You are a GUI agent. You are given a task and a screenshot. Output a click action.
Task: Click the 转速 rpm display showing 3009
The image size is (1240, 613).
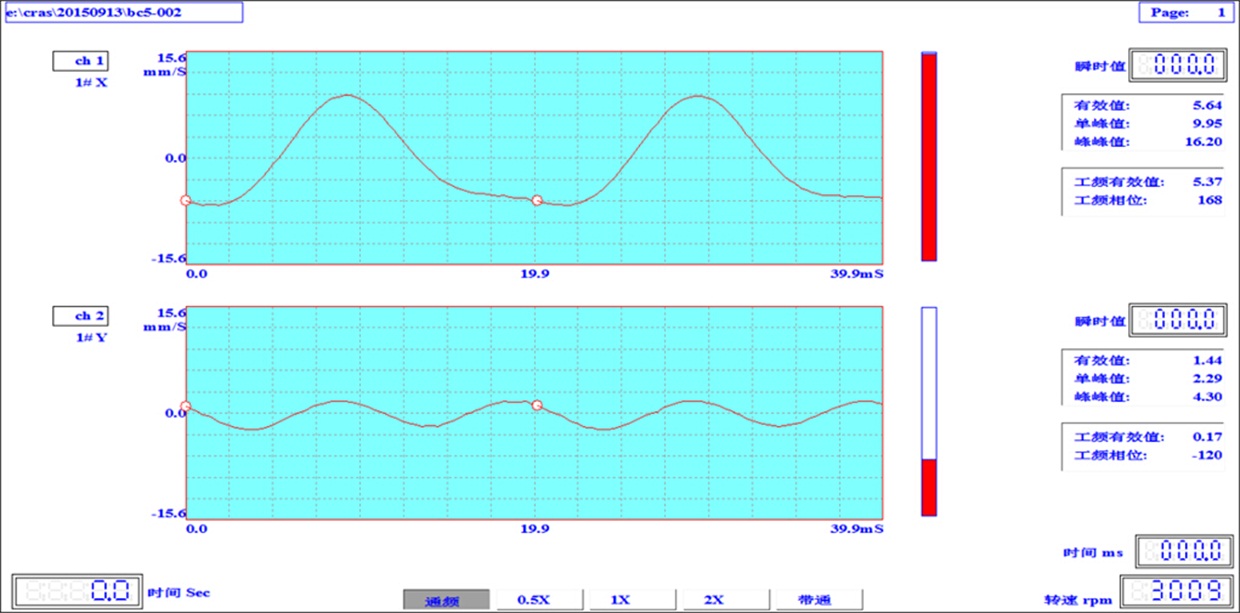(1175, 590)
